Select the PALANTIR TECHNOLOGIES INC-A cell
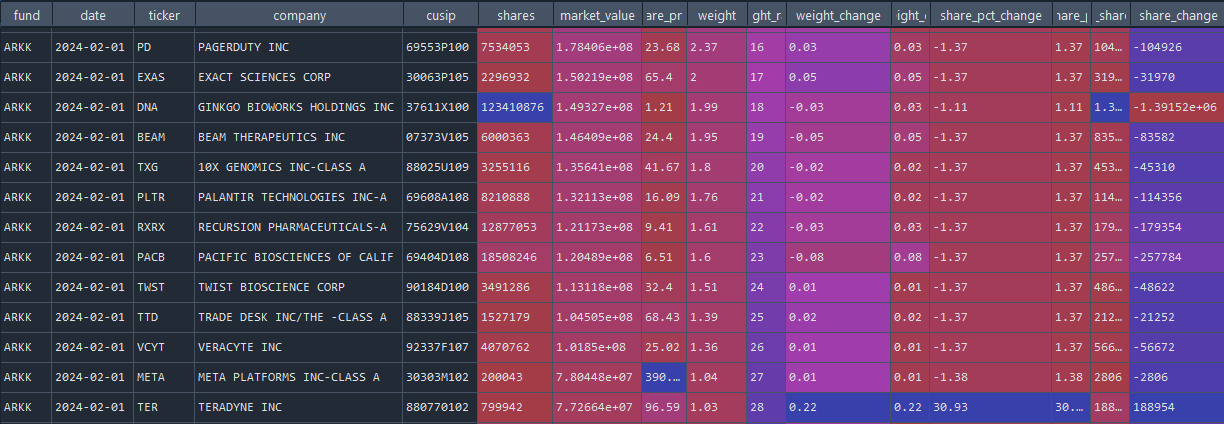Image resolution: width=1224 pixels, height=424 pixels. (299, 197)
